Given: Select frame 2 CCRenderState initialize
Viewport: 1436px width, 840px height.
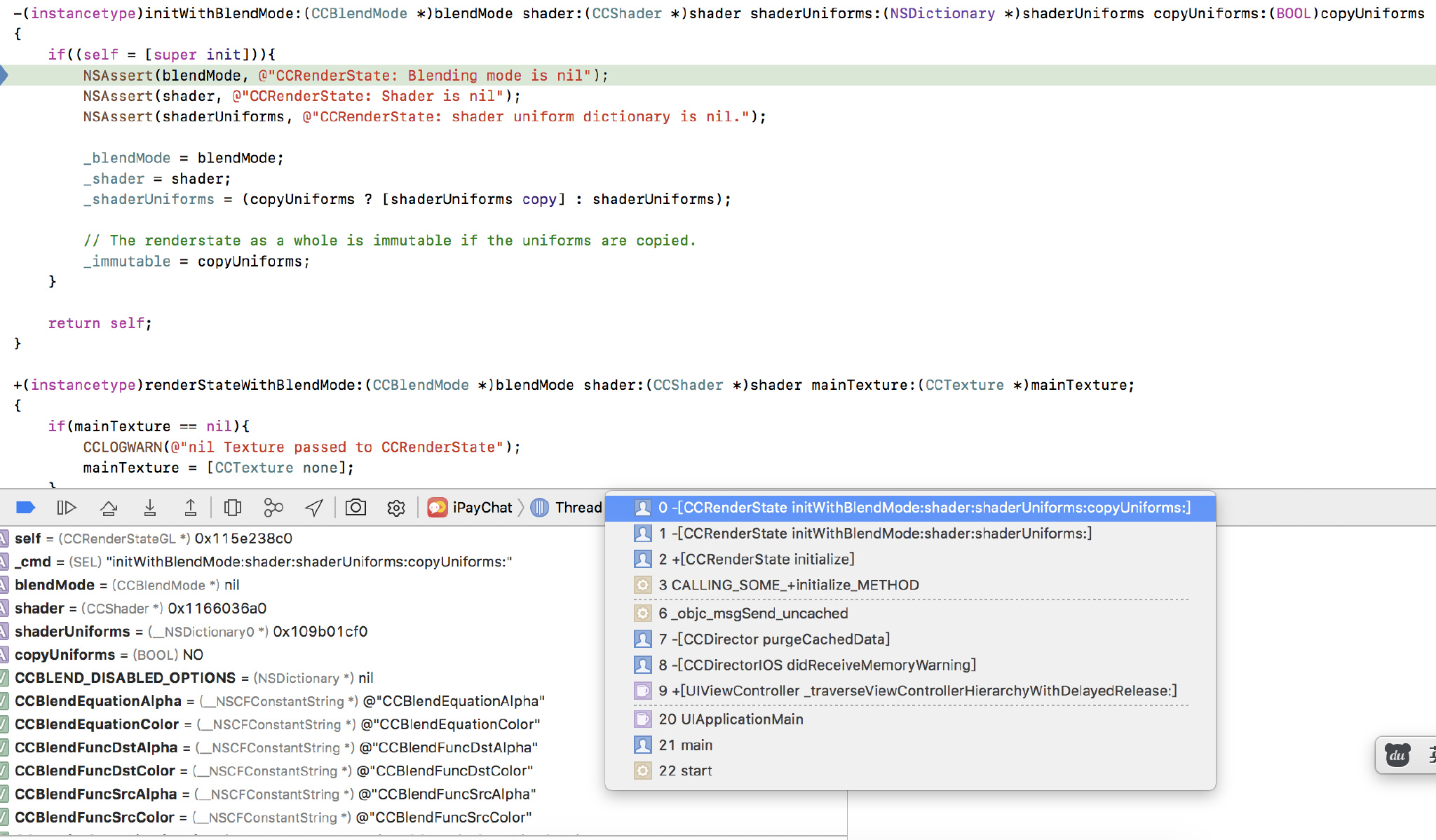Looking at the screenshot, I should click(x=756, y=559).
